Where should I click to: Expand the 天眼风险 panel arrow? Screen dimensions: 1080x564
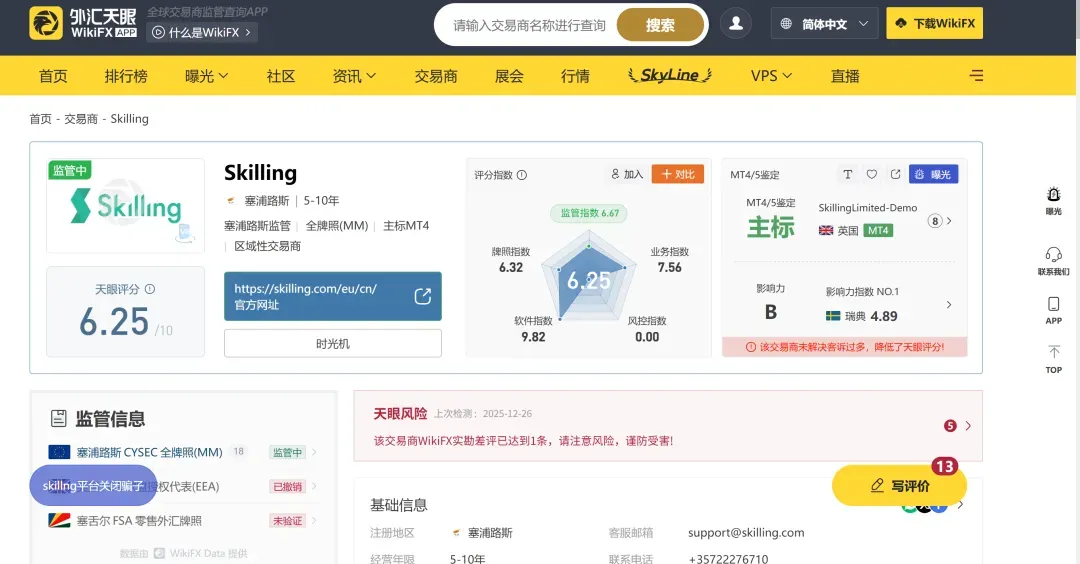tap(968, 426)
